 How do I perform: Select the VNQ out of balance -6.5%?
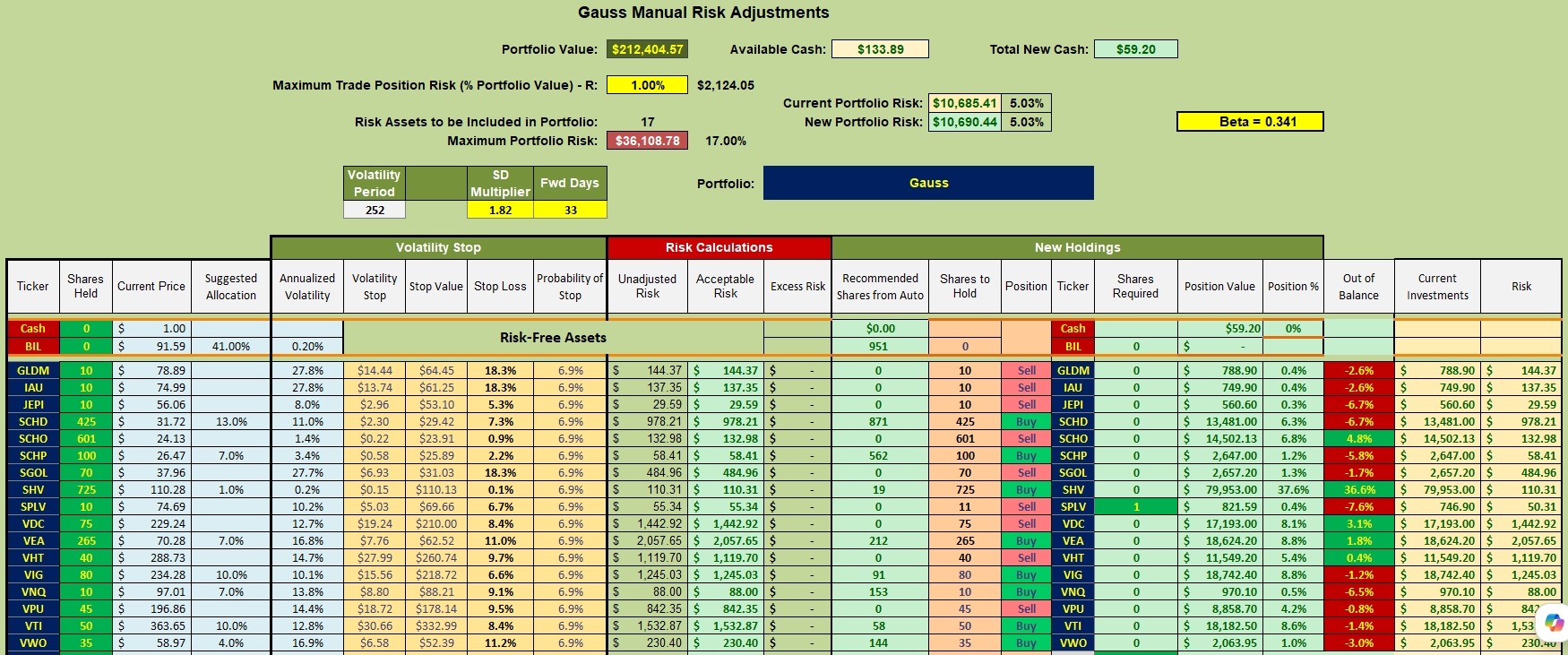click(1358, 591)
